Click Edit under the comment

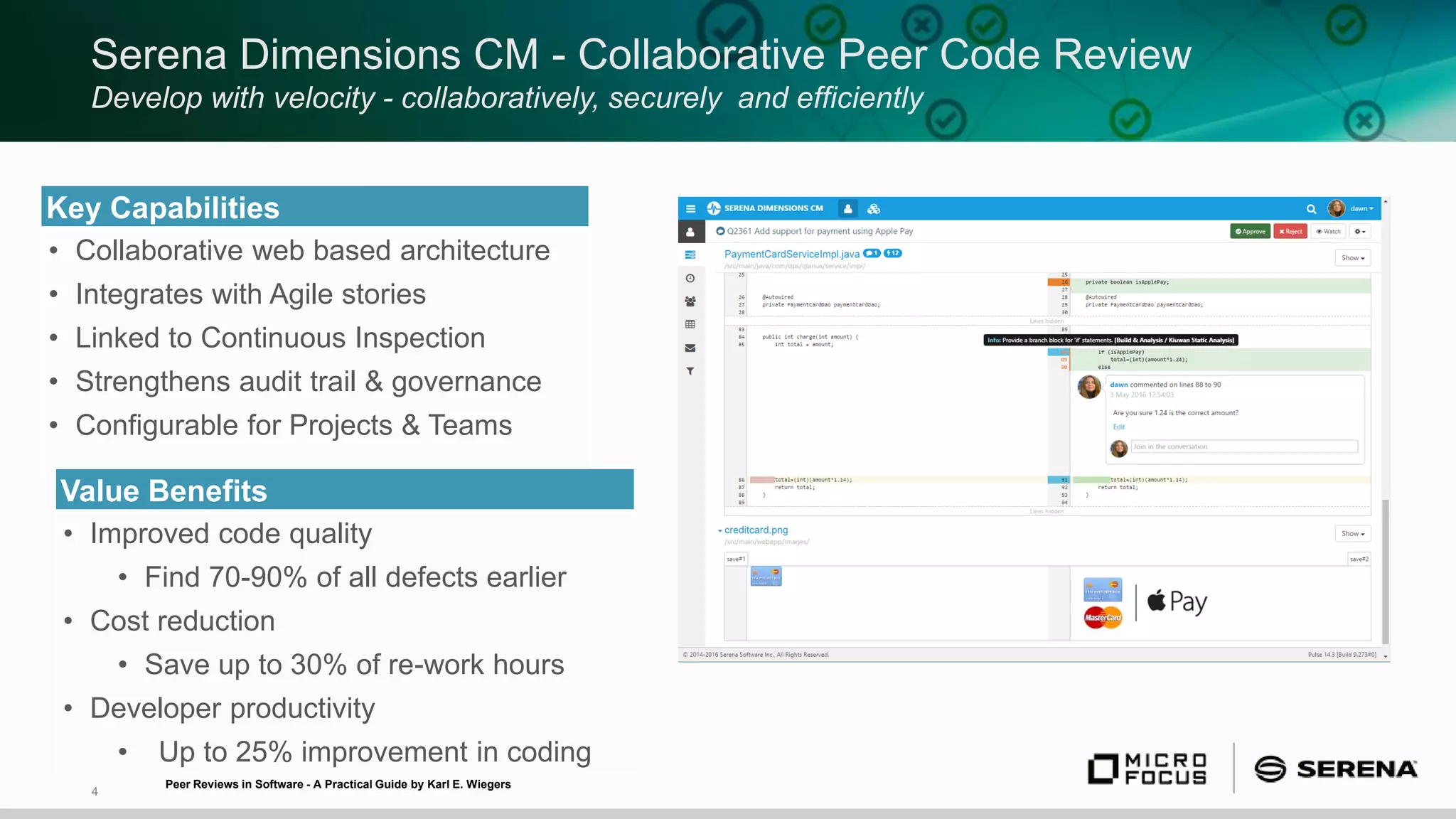1118,427
